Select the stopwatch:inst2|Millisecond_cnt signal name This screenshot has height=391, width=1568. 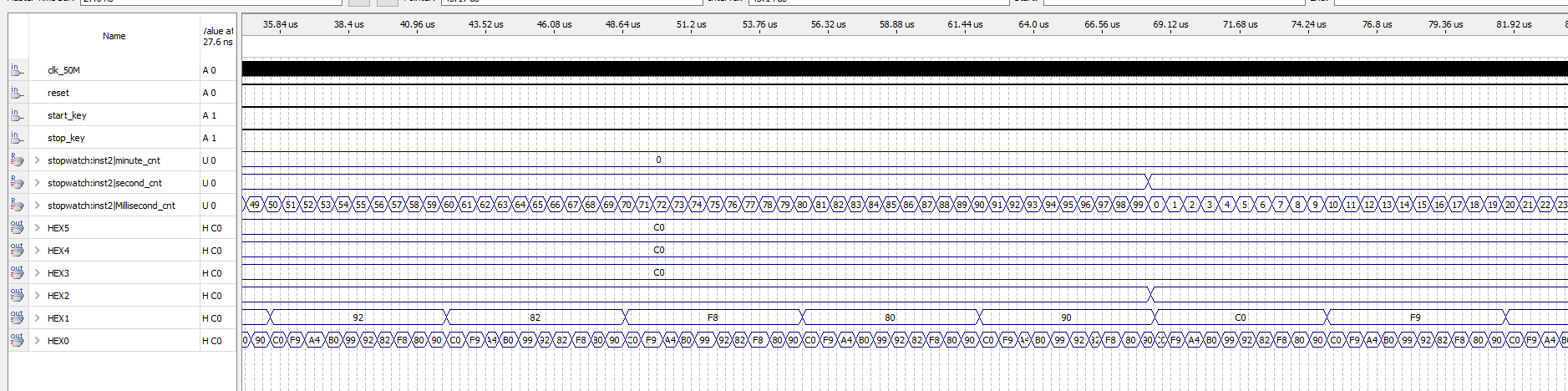tap(111, 206)
